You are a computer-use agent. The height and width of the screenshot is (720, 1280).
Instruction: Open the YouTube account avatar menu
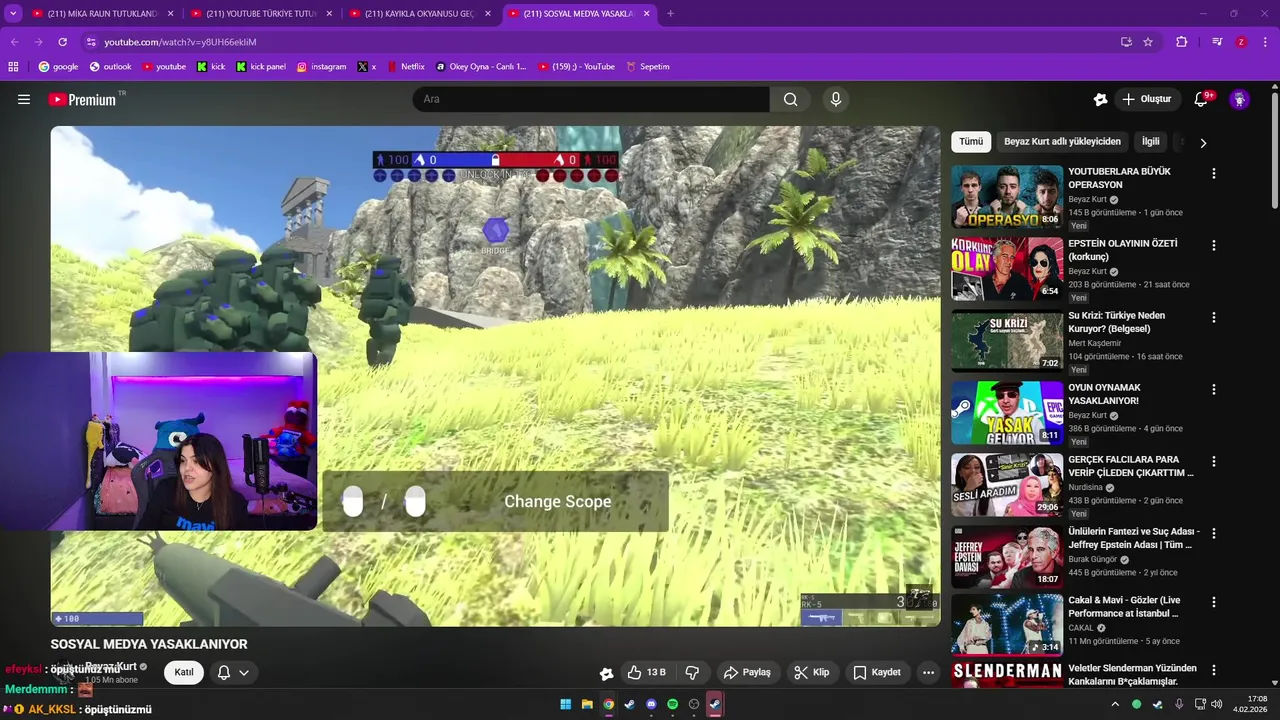coord(1239,99)
